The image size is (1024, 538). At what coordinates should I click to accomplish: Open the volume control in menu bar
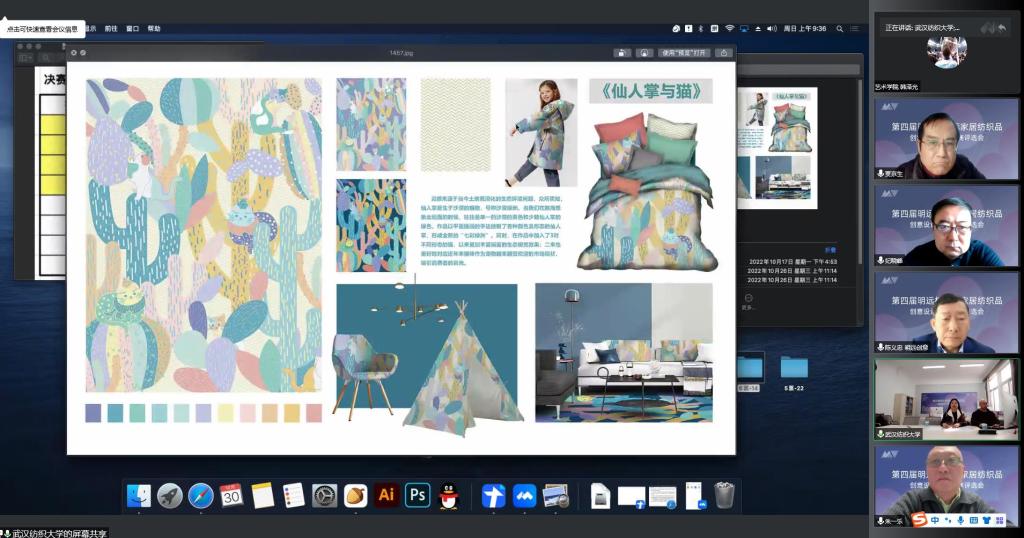point(770,29)
